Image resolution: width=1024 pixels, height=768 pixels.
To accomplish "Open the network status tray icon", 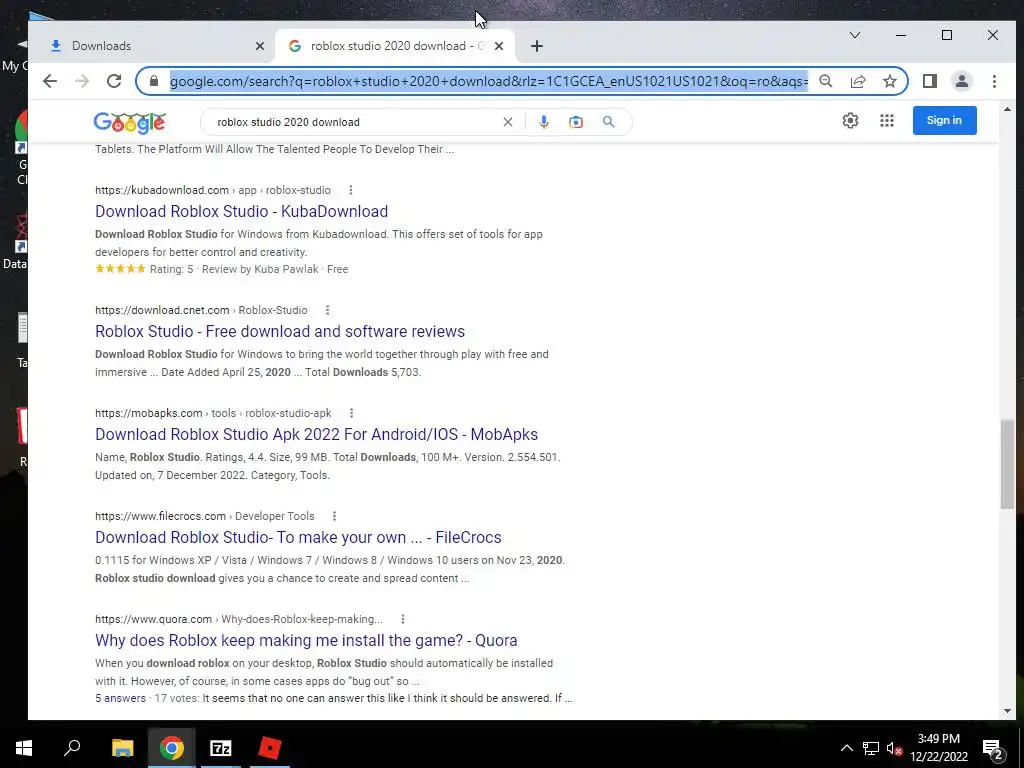I will [x=870, y=748].
